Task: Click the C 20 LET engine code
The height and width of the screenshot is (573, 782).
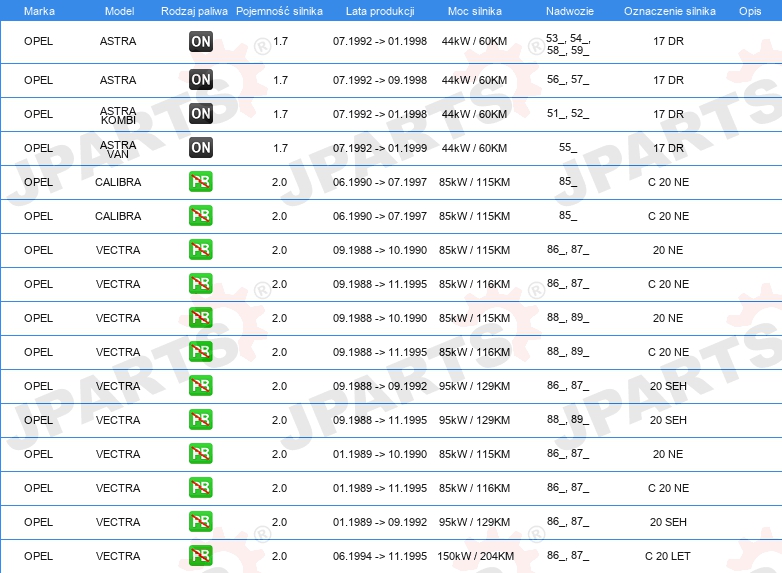Action: tap(668, 556)
